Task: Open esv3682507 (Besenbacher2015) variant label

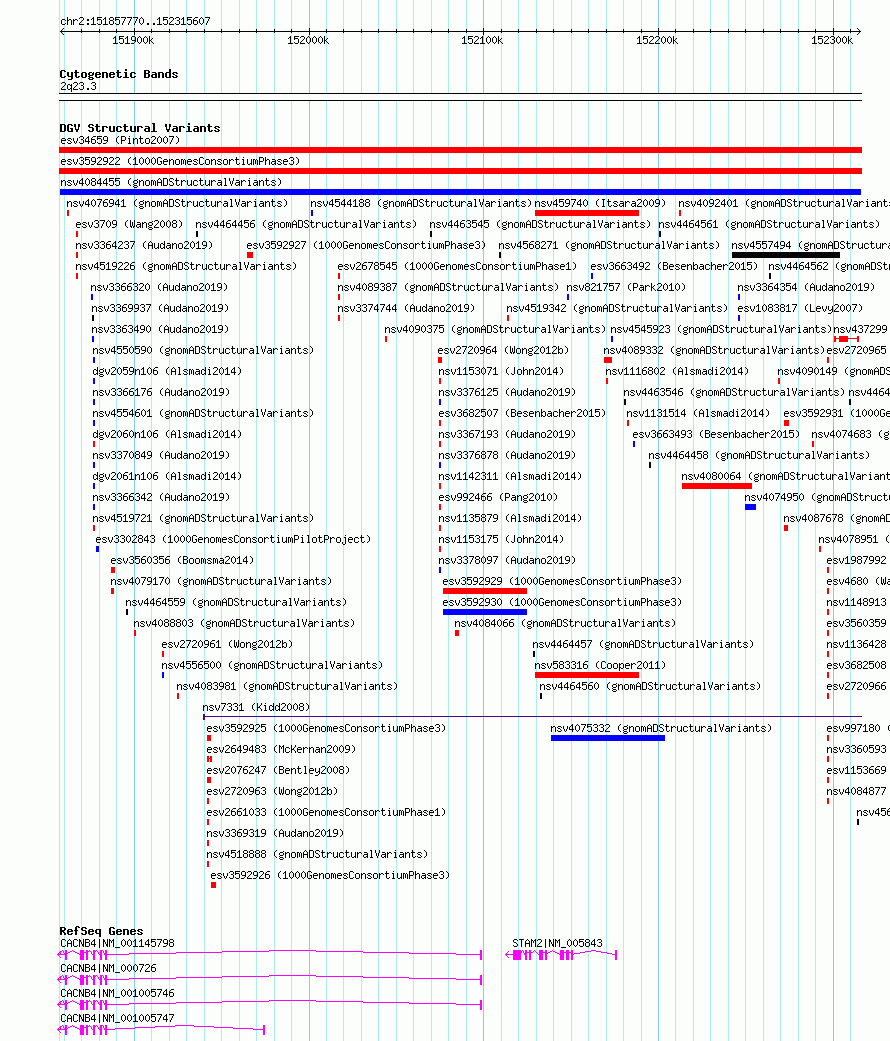Action: (x=522, y=413)
